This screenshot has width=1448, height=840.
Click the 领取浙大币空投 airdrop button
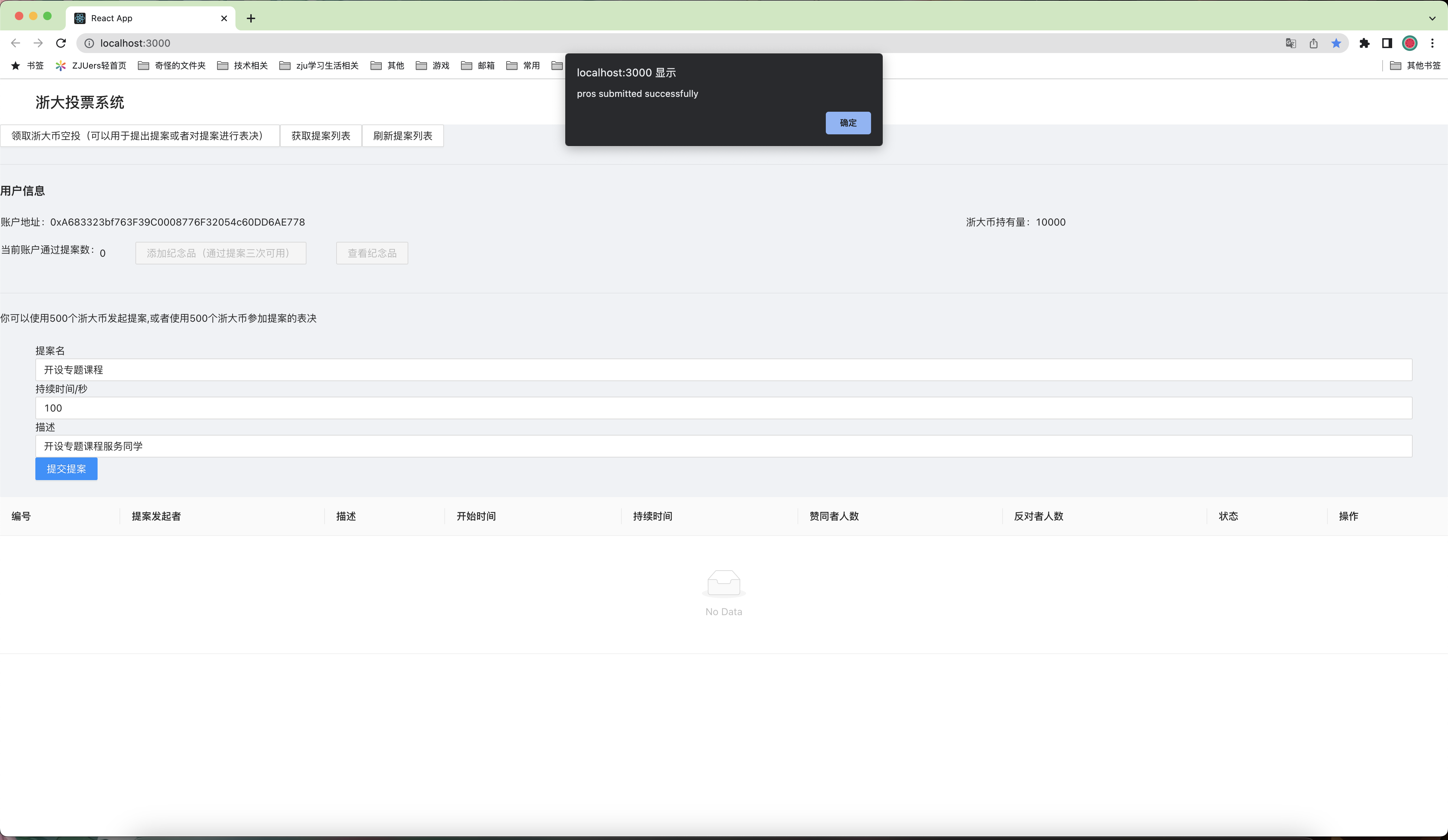[140, 136]
